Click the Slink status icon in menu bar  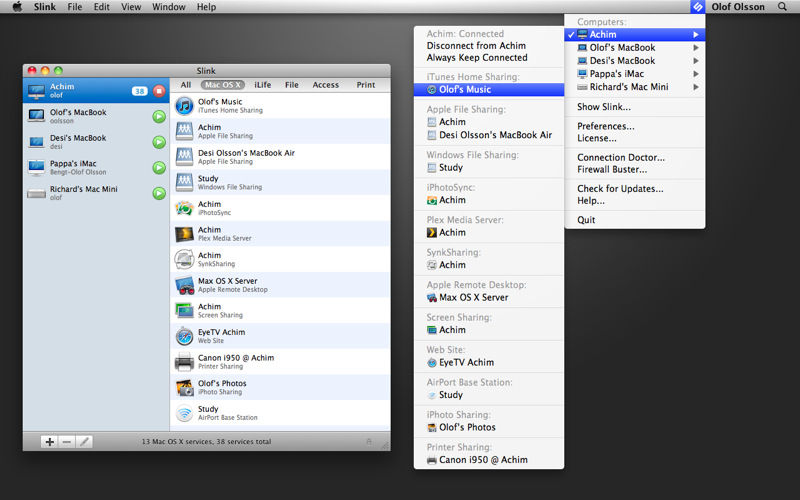coord(697,7)
